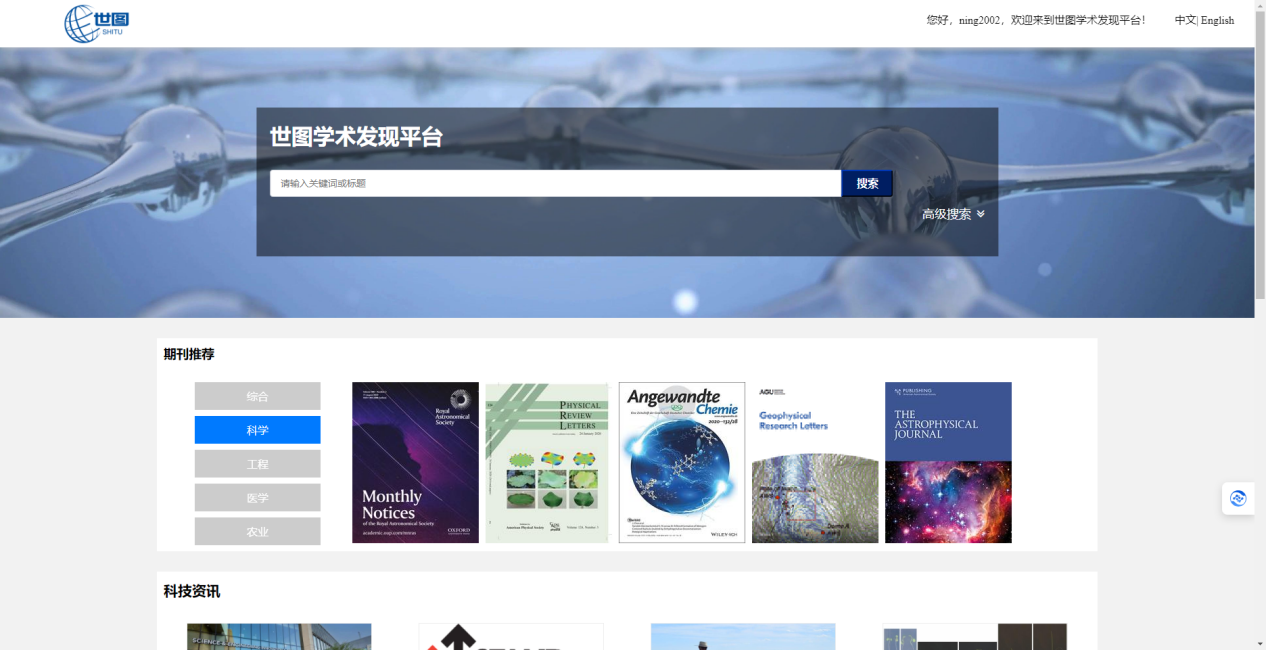Open the 农业 journal category
This screenshot has width=1266, height=650.
click(x=257, y=531)
